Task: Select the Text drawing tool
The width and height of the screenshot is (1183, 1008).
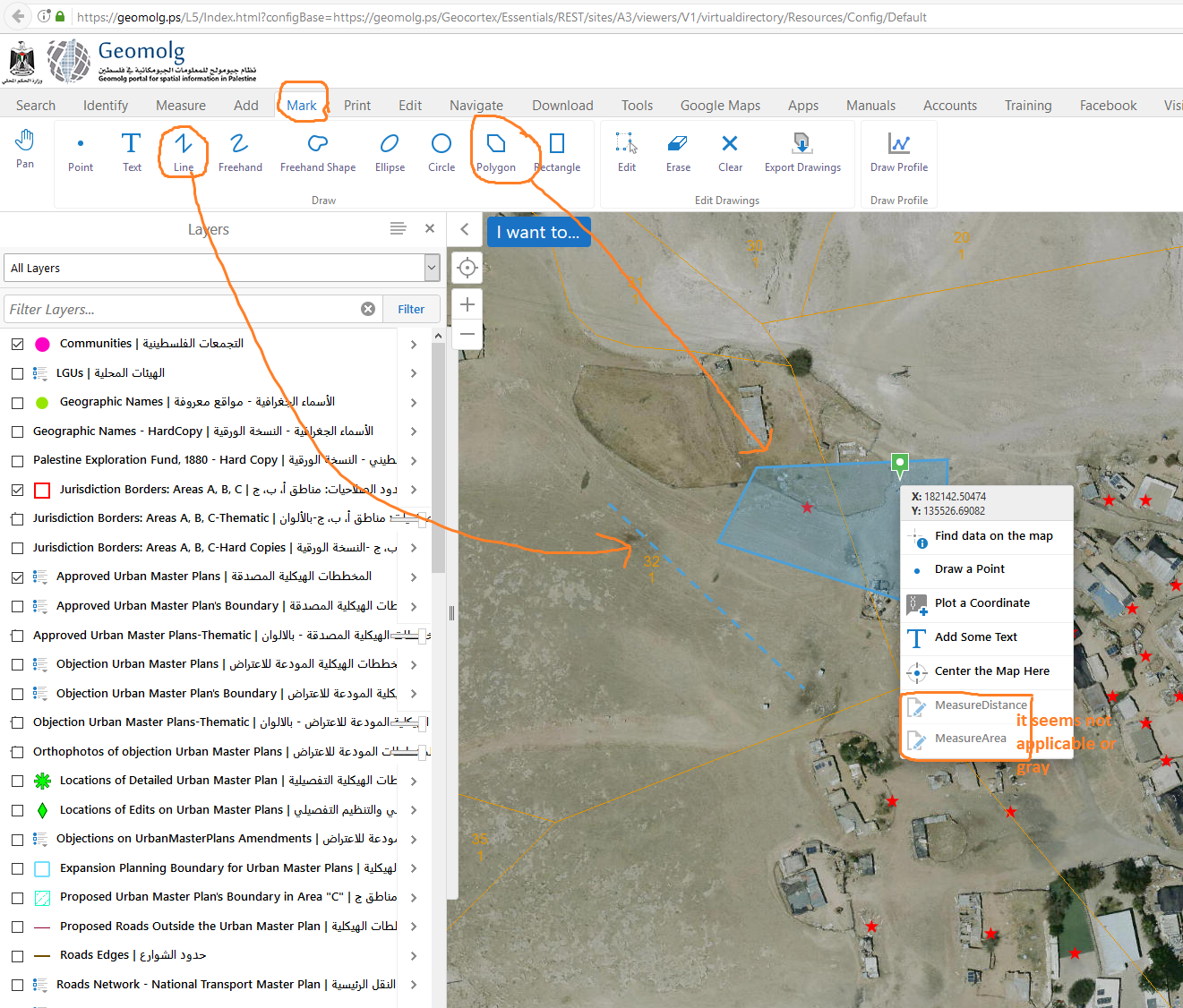Action: pos(132,151)
